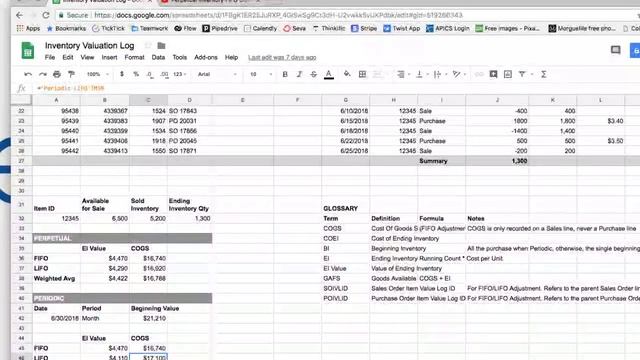The width and height of the screenshot is (640, 360).
Task: Toggle the filter icon in toolbar
Action: (522, 74)
